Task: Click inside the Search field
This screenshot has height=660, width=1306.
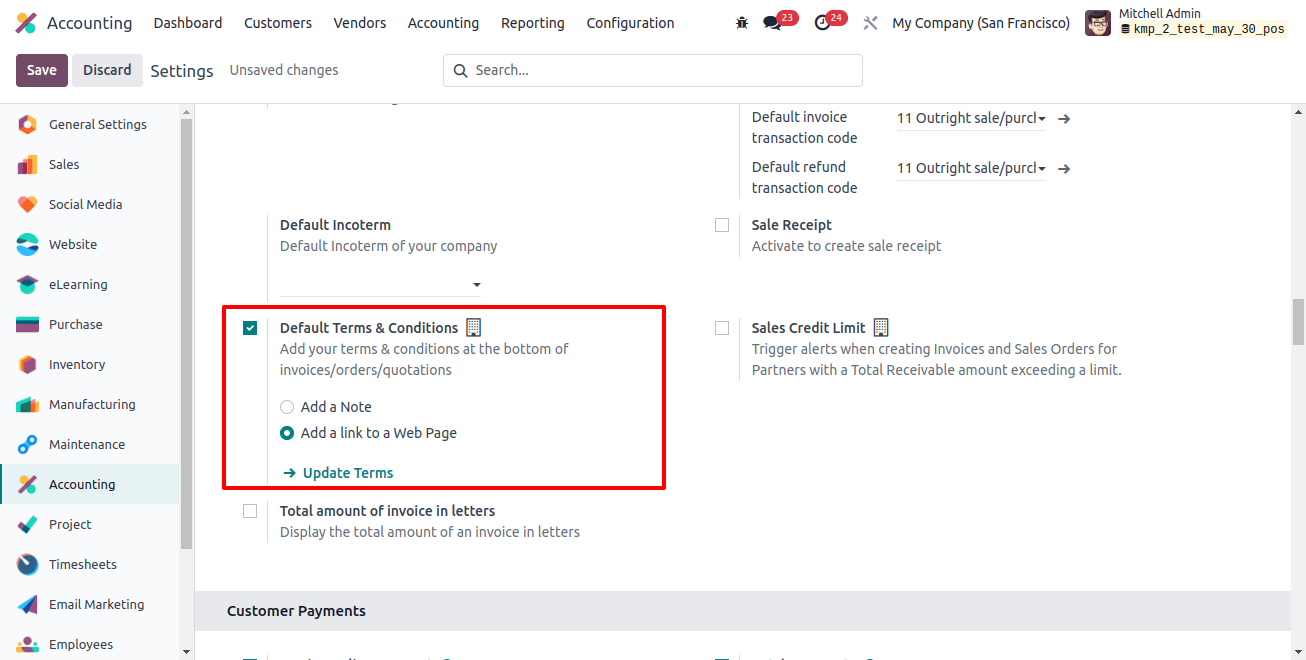Action: [x=653, y=71]
